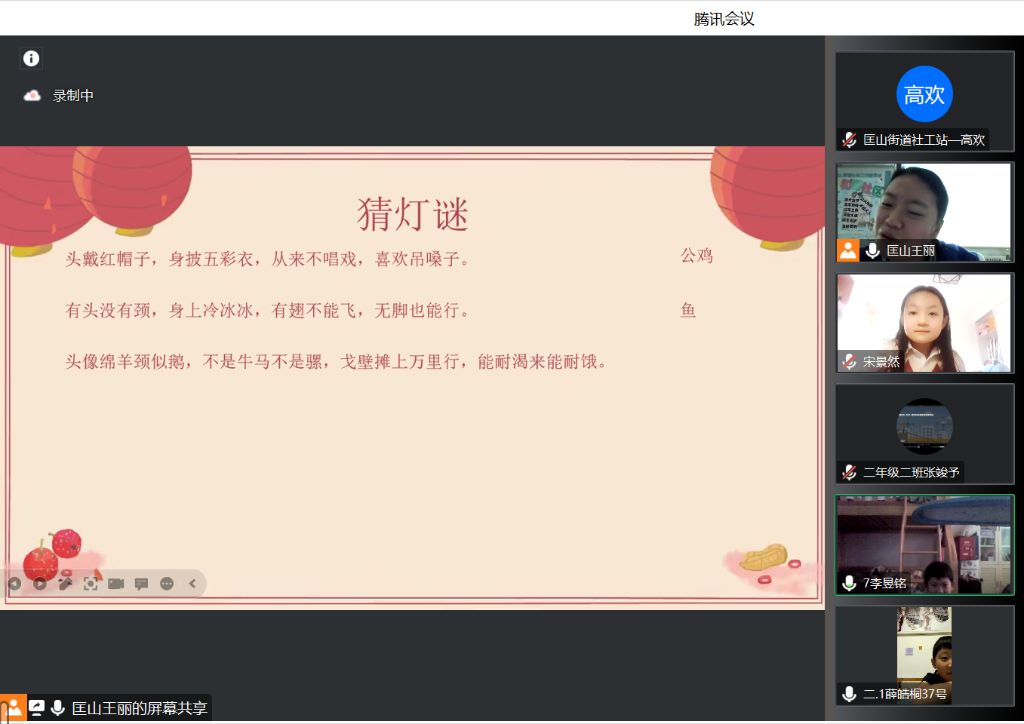Click the cloud recording status icon
1024x724 pixels.
click(x=32, y=96)
